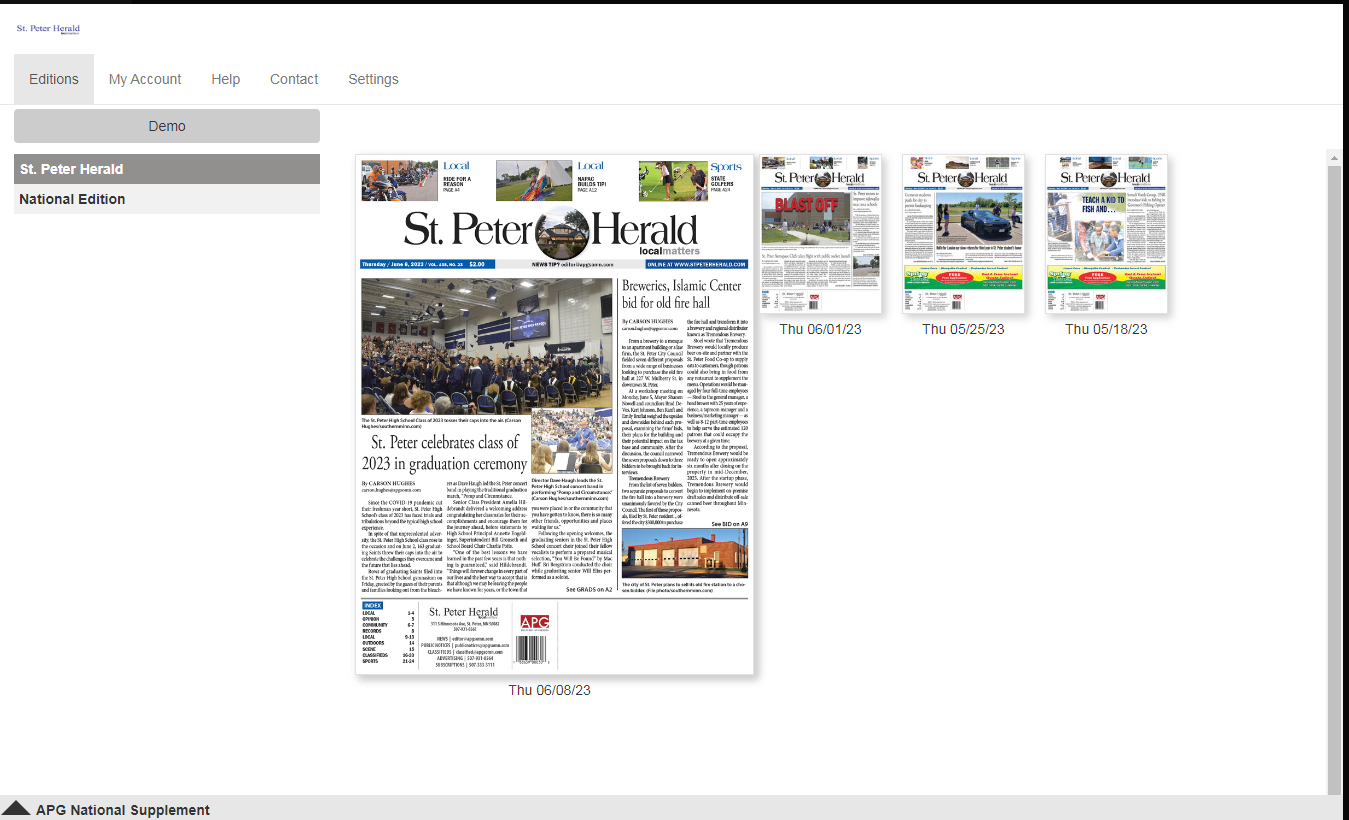Switch to the National Edition
The height and width of the screenshot is (820, 1349).
(x=166, y=199)
